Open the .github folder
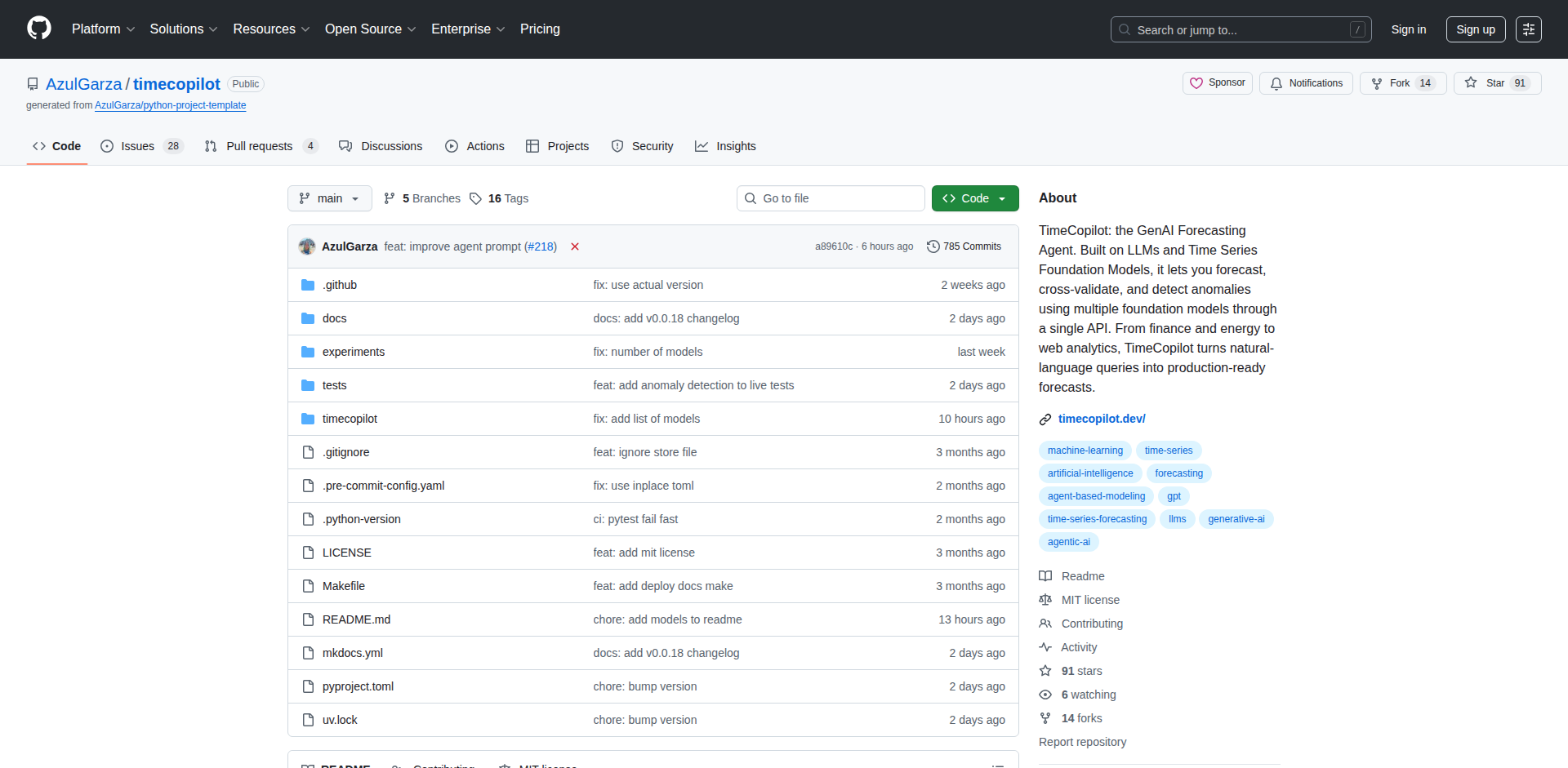Screen dimensions: 1568x768 (340, 285)
